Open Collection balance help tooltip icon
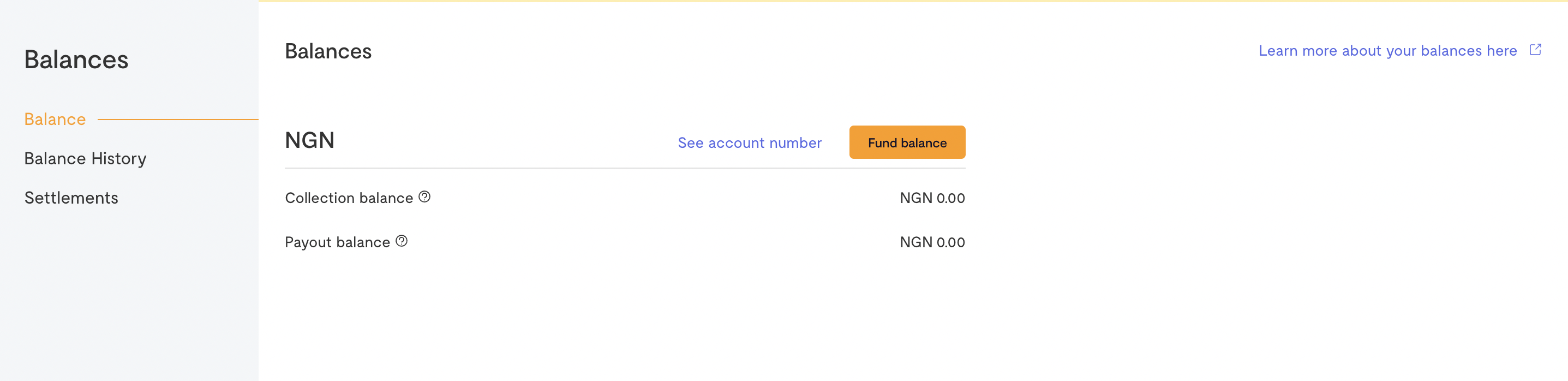The width and height of the screenshot is (1568, 381). pos(424,197)
